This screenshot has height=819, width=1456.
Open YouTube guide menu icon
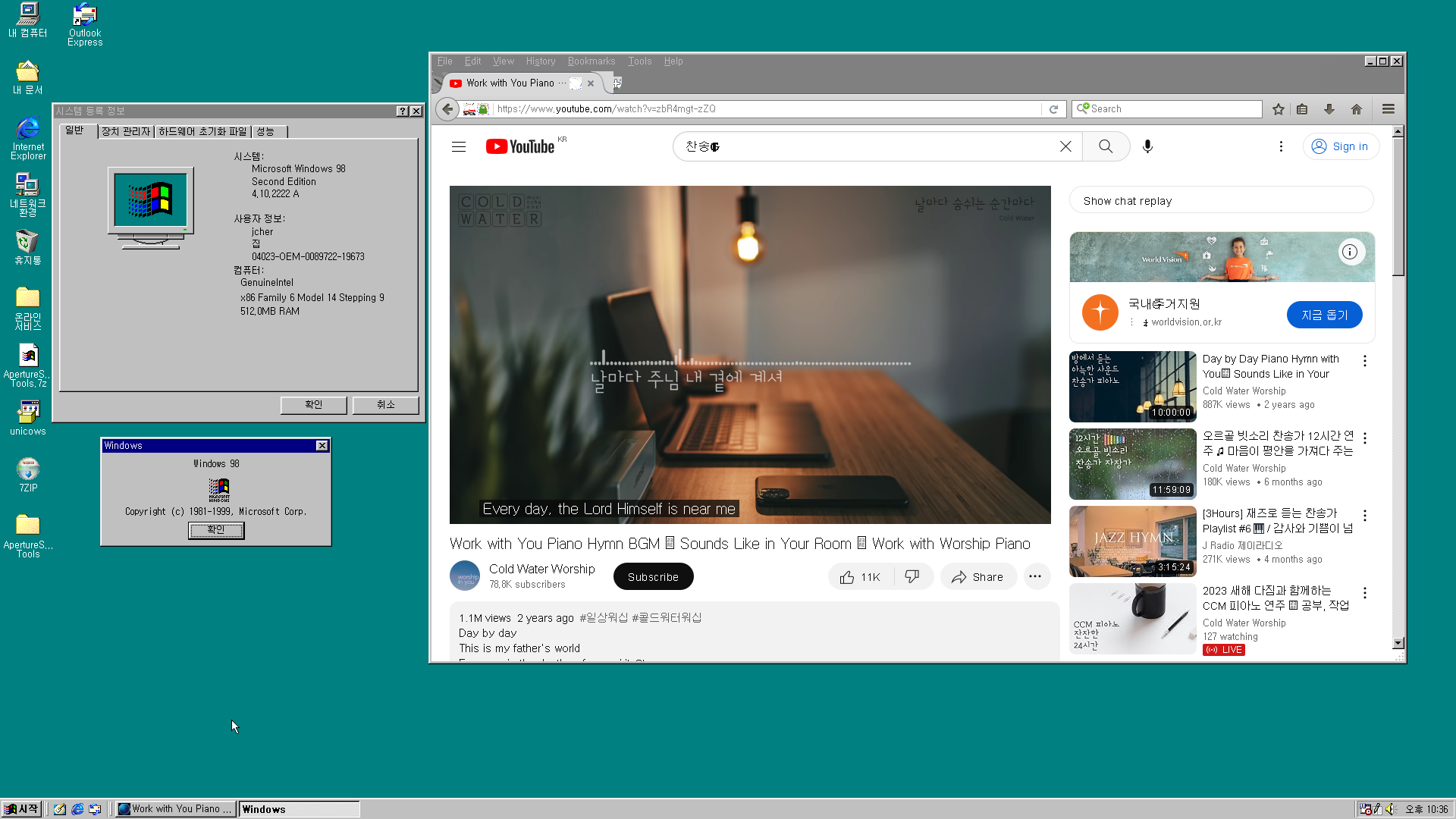tap(459, 147)
